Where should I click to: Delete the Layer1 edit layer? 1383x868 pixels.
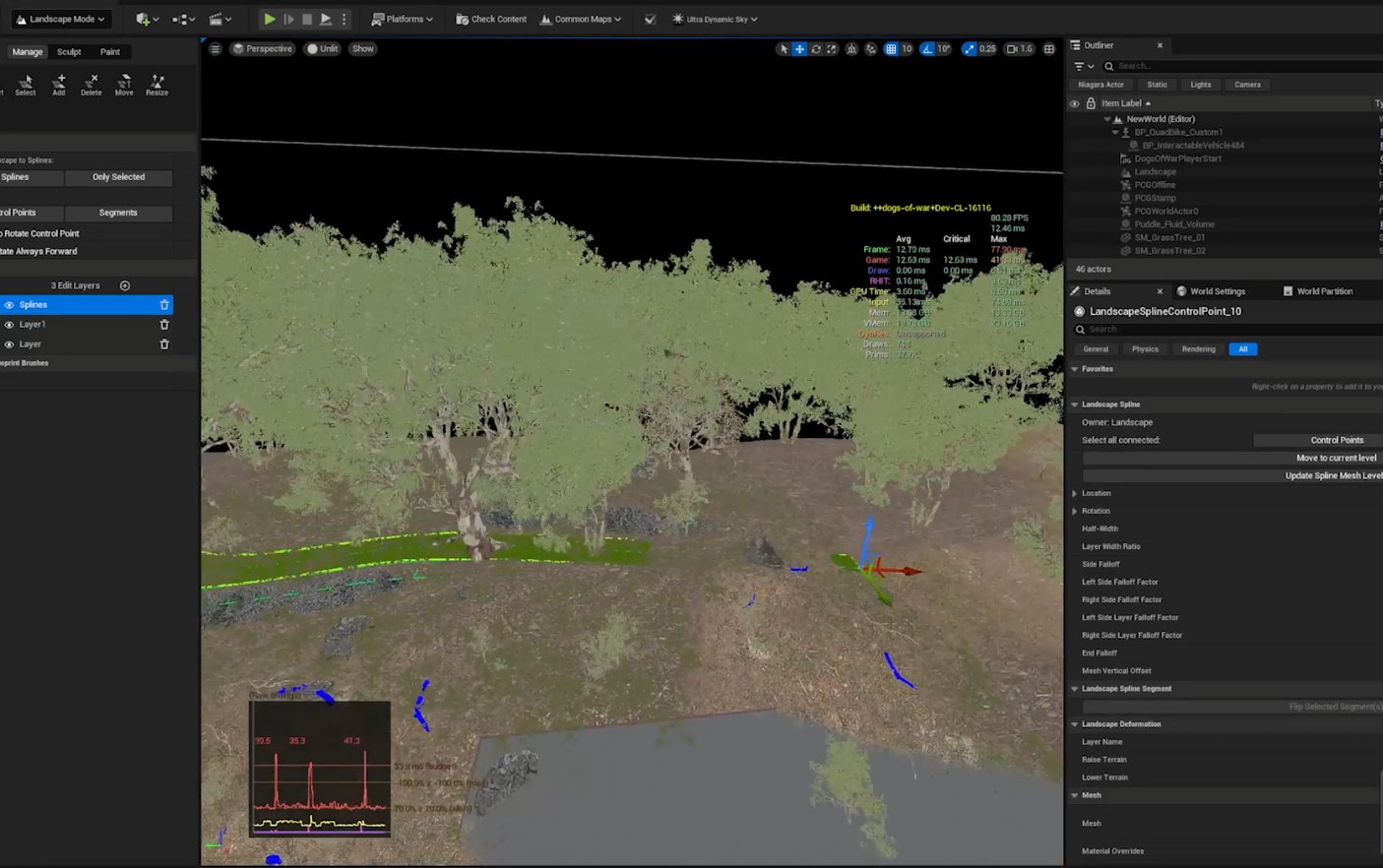point(164,325)
